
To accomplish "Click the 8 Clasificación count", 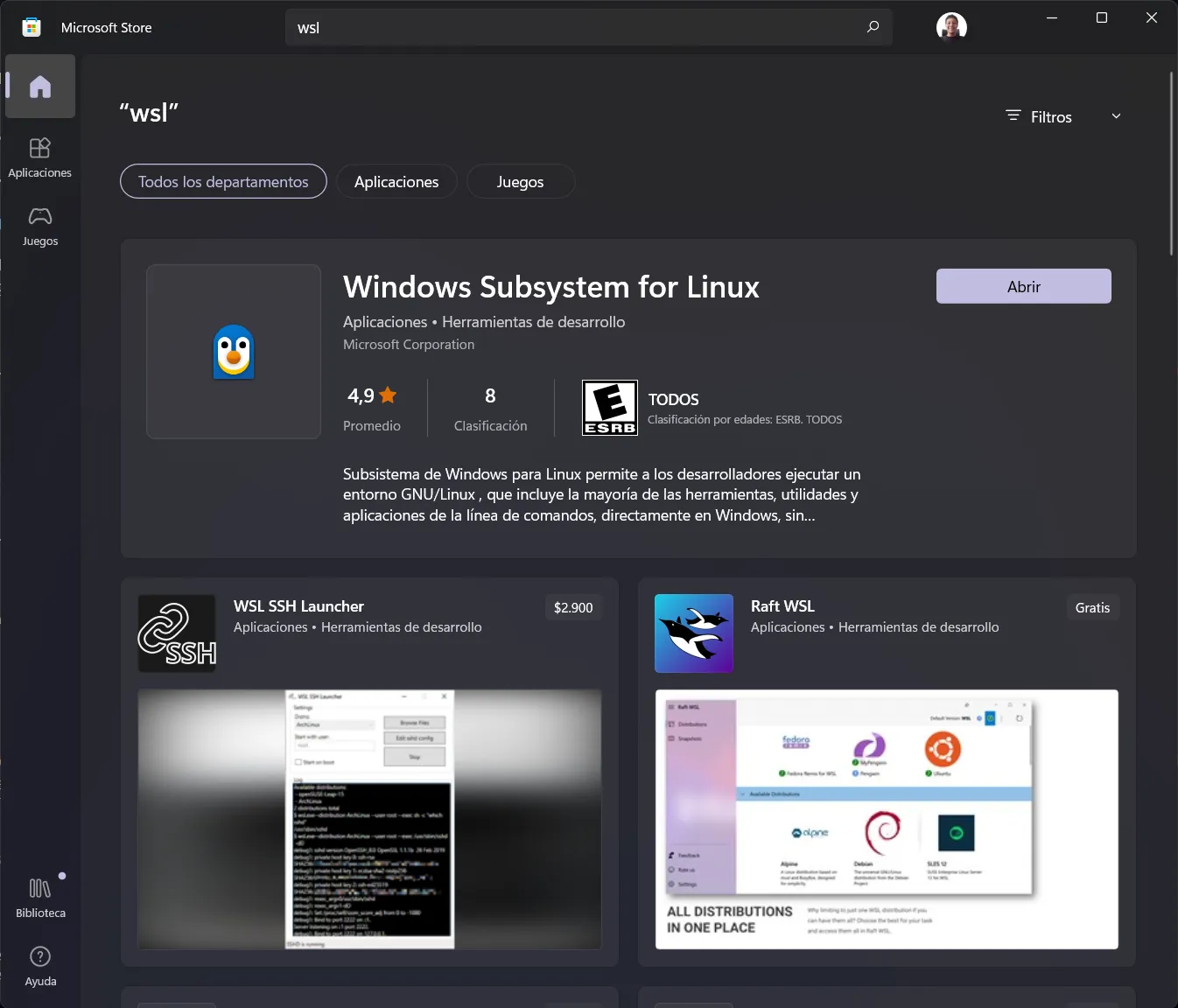I will (x=490, y=409).
